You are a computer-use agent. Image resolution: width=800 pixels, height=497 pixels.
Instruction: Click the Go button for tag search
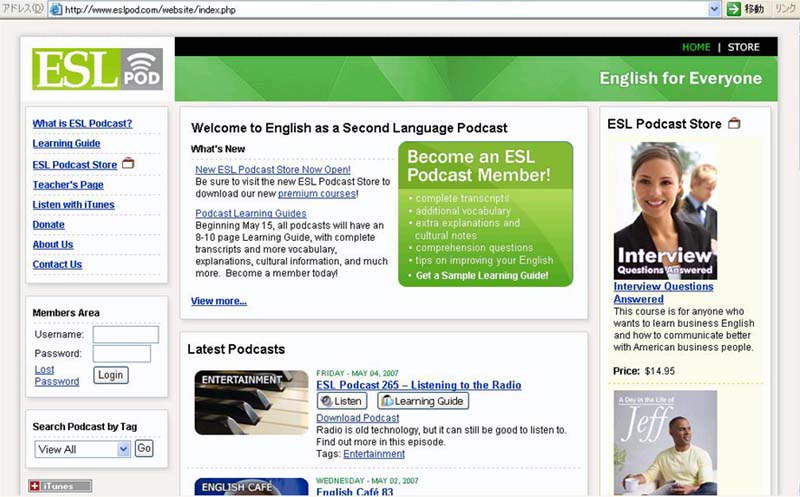[x=144, y=448]
